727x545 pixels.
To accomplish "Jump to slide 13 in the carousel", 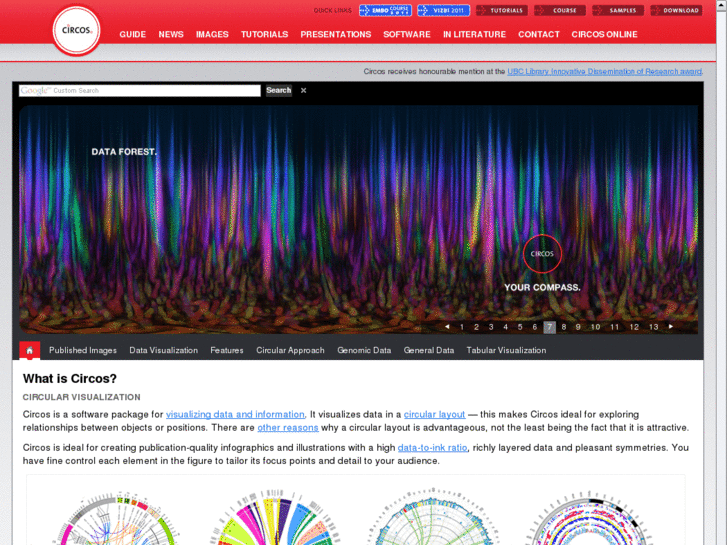I will [x=653, y=327].
